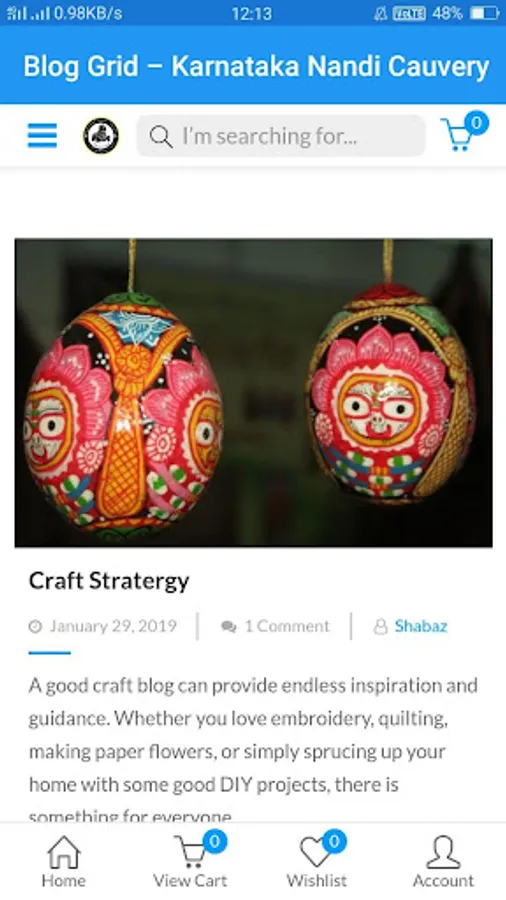Image resolution: width=506 pixels, height=900 pixels.
Task: Open the Wishlist heart icon
Action: pyautogui.click(x=315, y=852)
